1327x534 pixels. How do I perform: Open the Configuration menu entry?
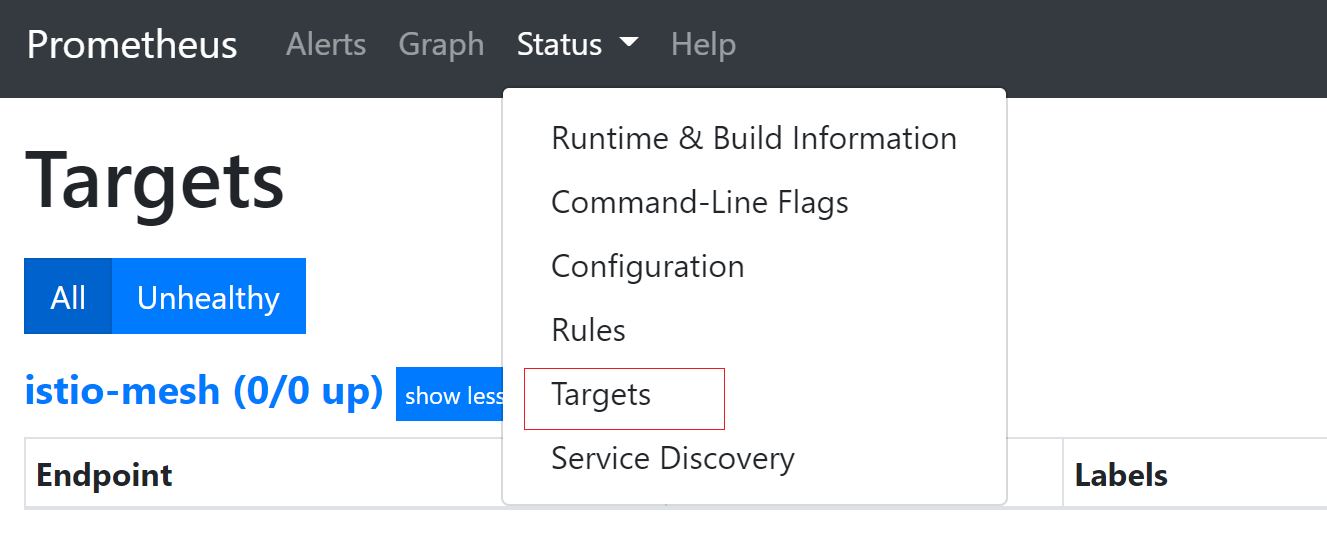tap(754, 266)
